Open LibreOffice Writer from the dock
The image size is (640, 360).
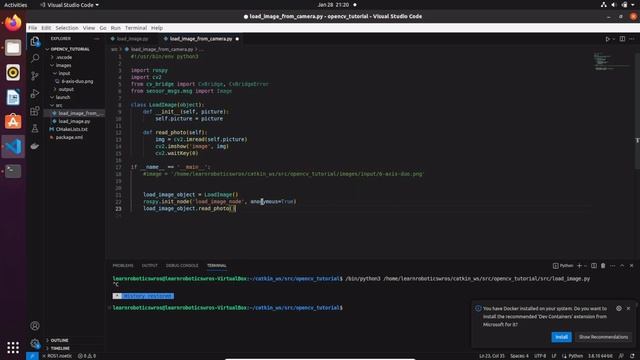coord(13,97)
